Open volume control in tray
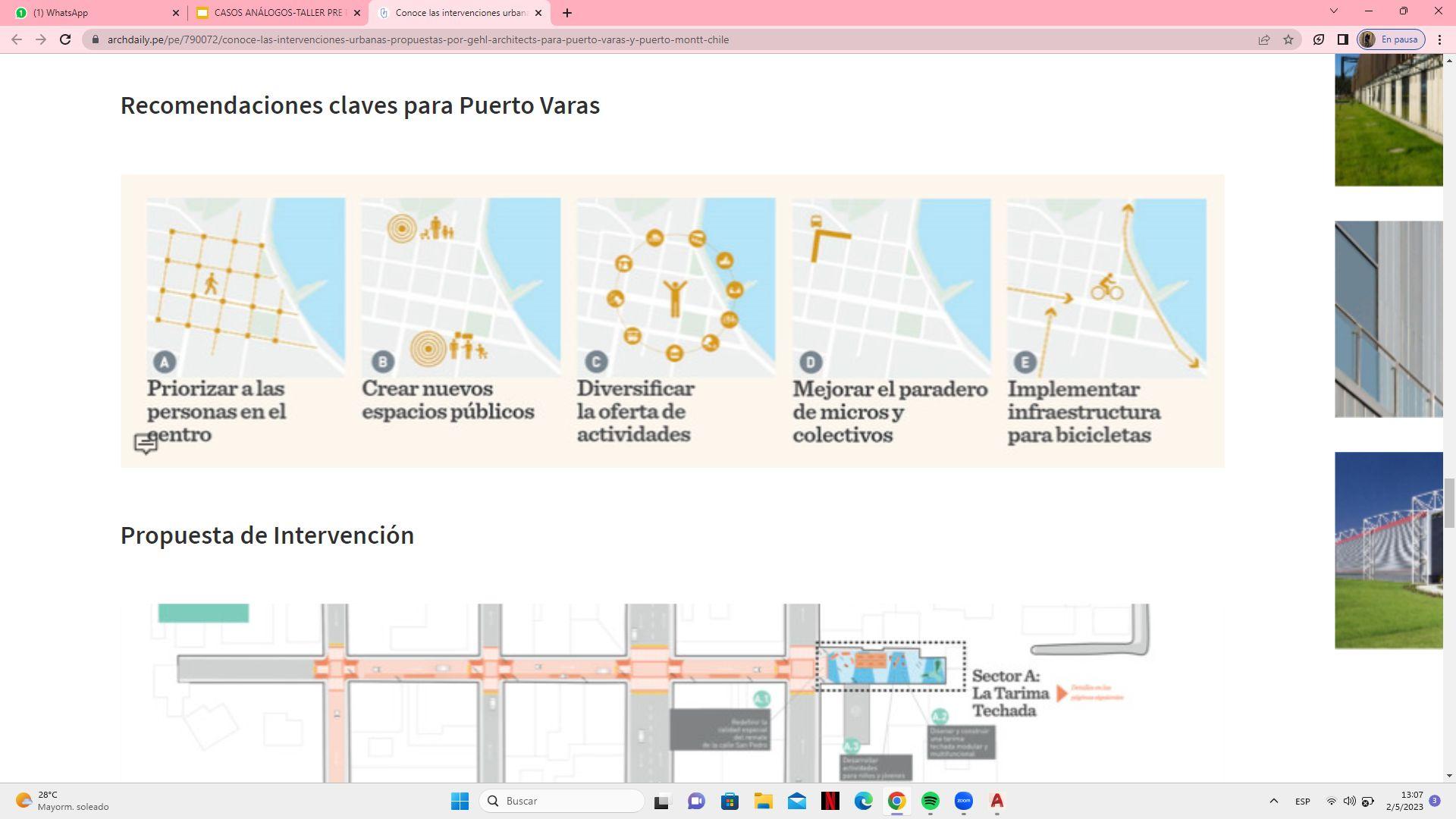The height and width of the screenshot is (819, 1456). tap(1349, 801)
